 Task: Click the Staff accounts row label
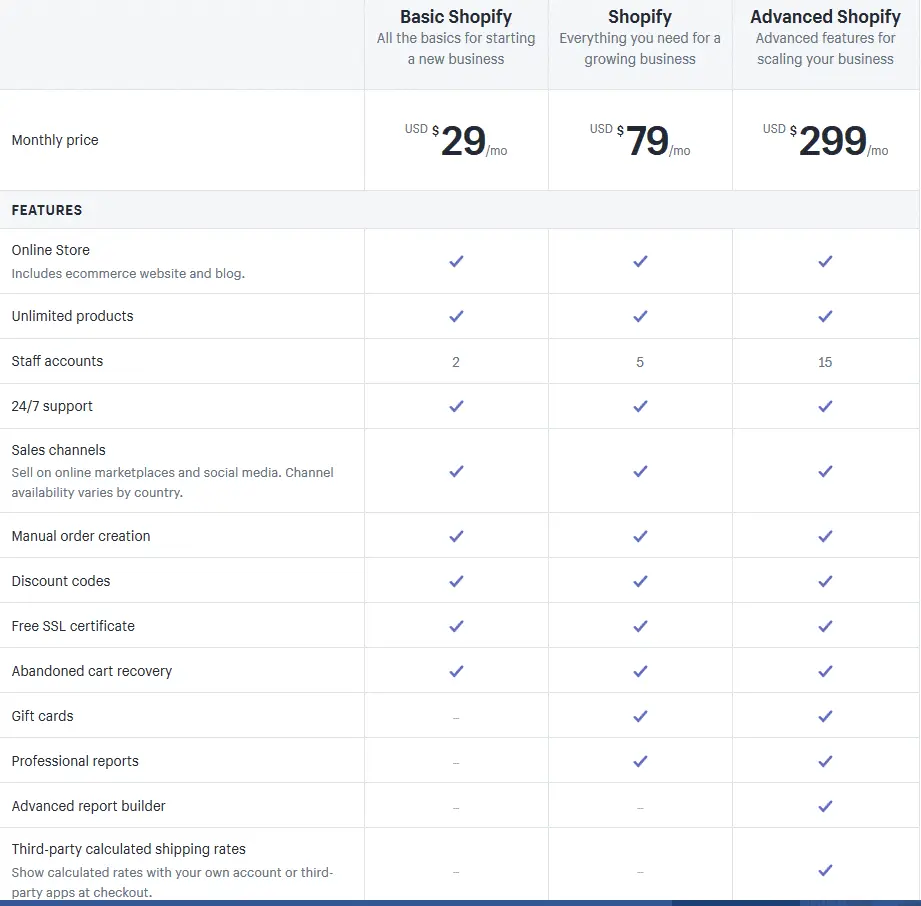57,361
